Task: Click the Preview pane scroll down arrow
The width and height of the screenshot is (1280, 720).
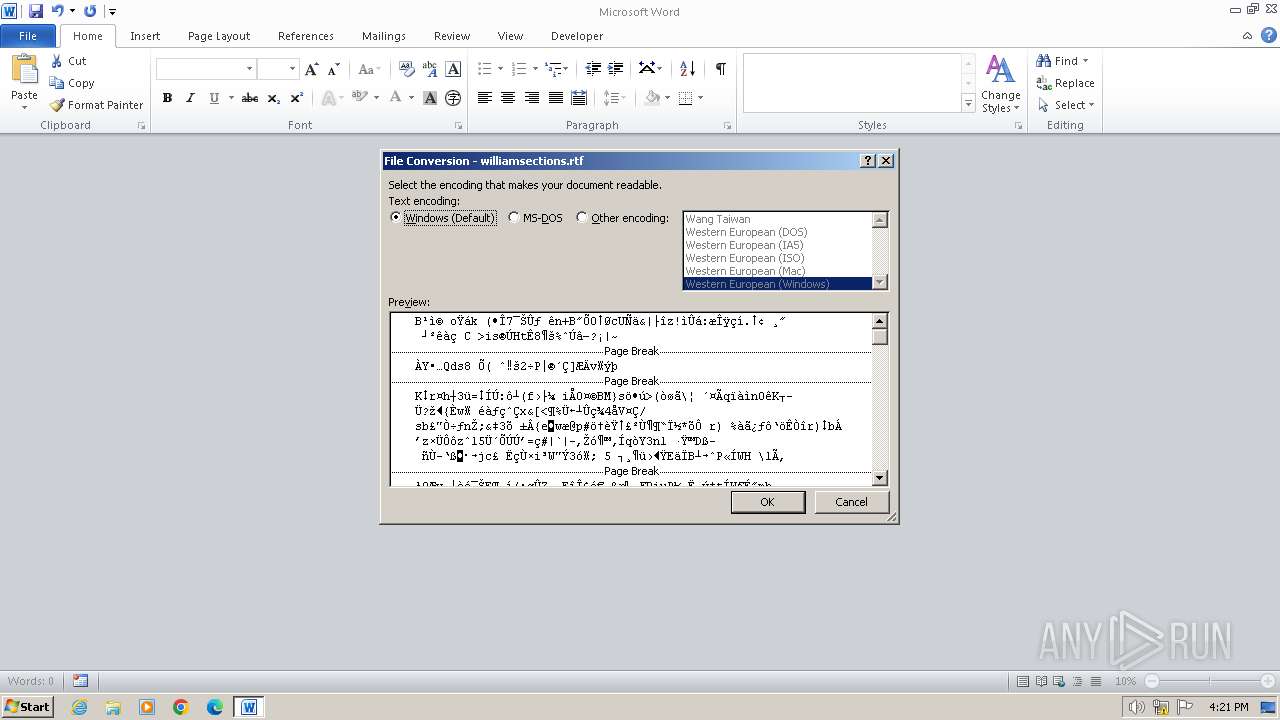Action: (x=880, y=478)
